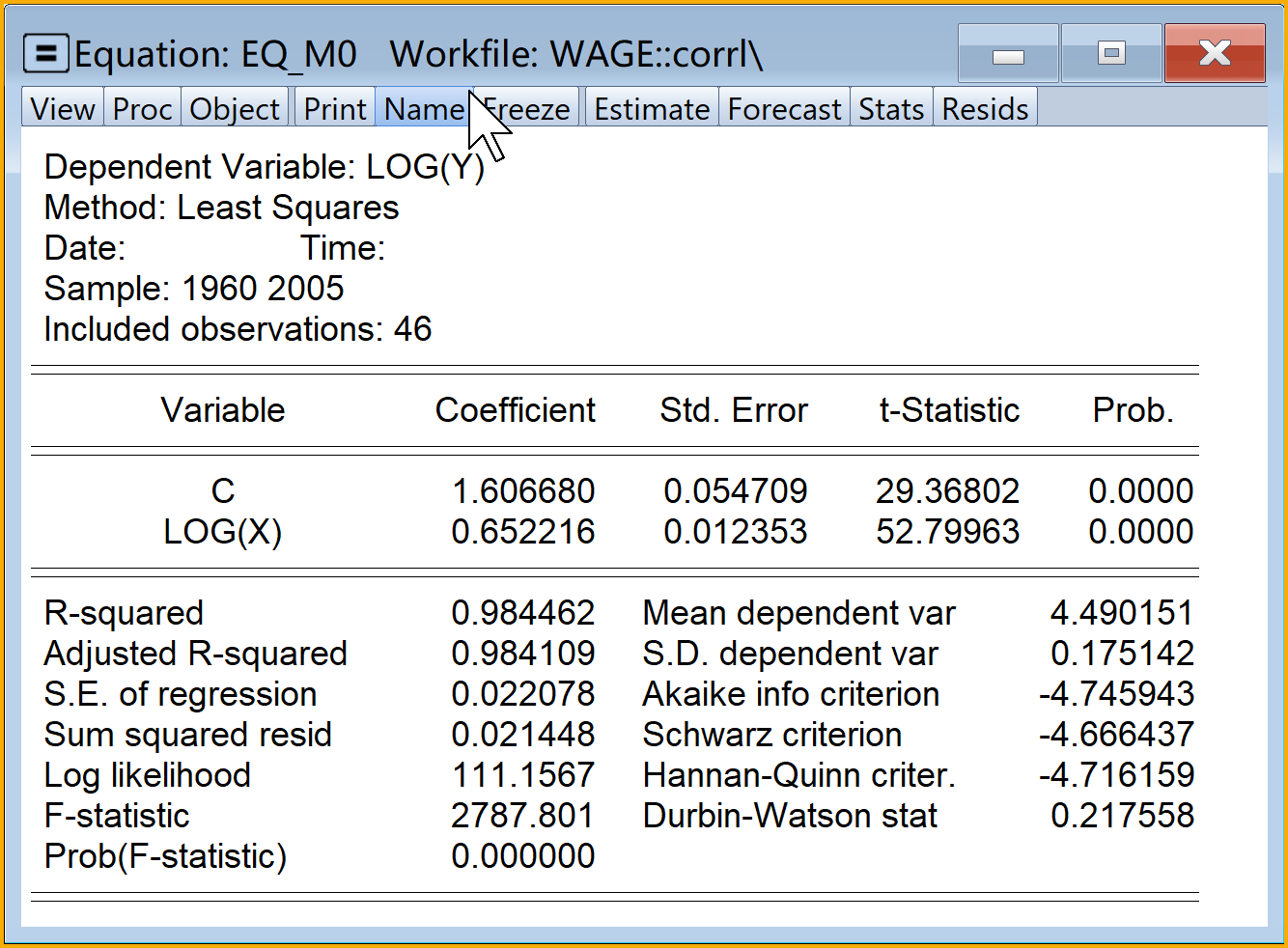Click the equation window system menu icon

click(x=45, y=54)
